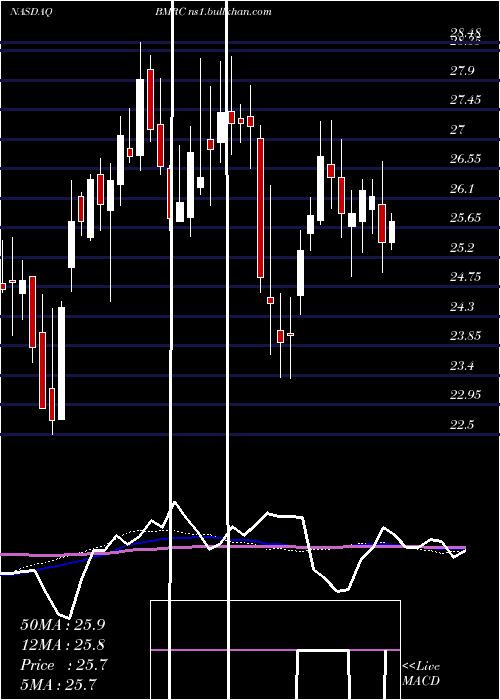
Task: Click the 27 price axis label
Action: click(458, 129)
